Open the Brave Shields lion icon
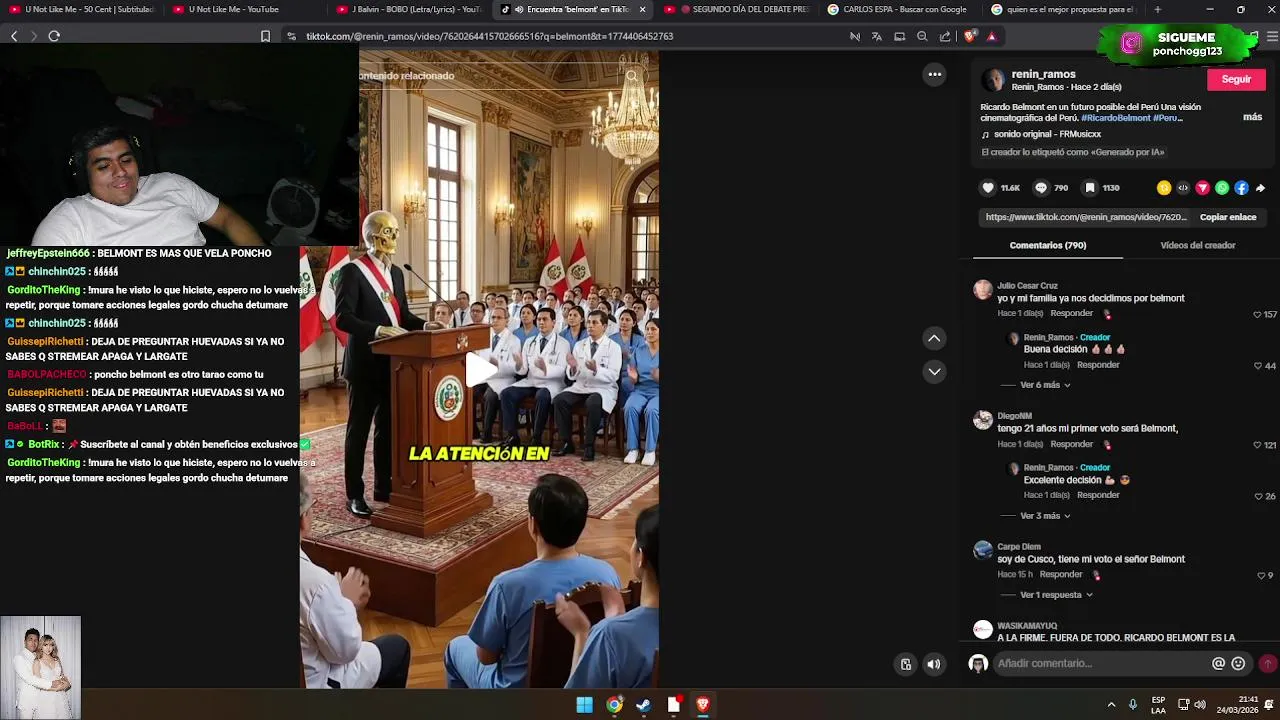 click(x=969, y=36)
